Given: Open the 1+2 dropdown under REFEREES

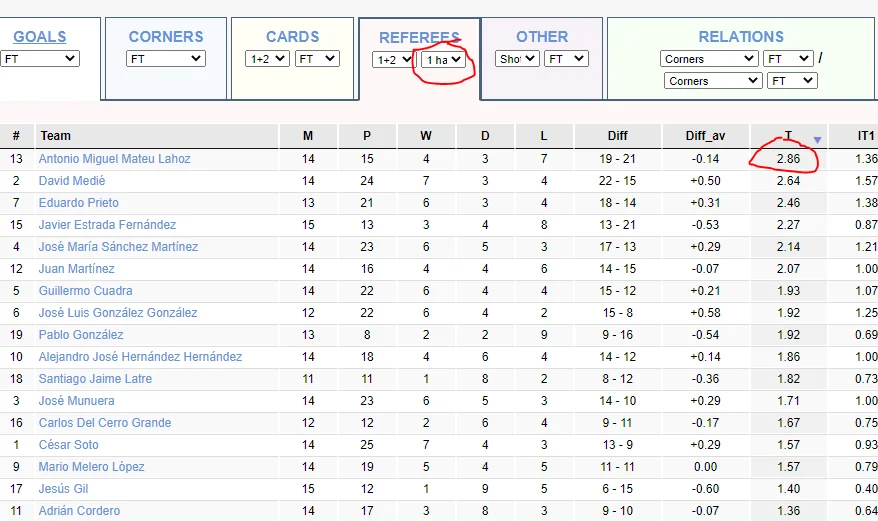Looking at the screenshot, I should [x=393, y=60].
